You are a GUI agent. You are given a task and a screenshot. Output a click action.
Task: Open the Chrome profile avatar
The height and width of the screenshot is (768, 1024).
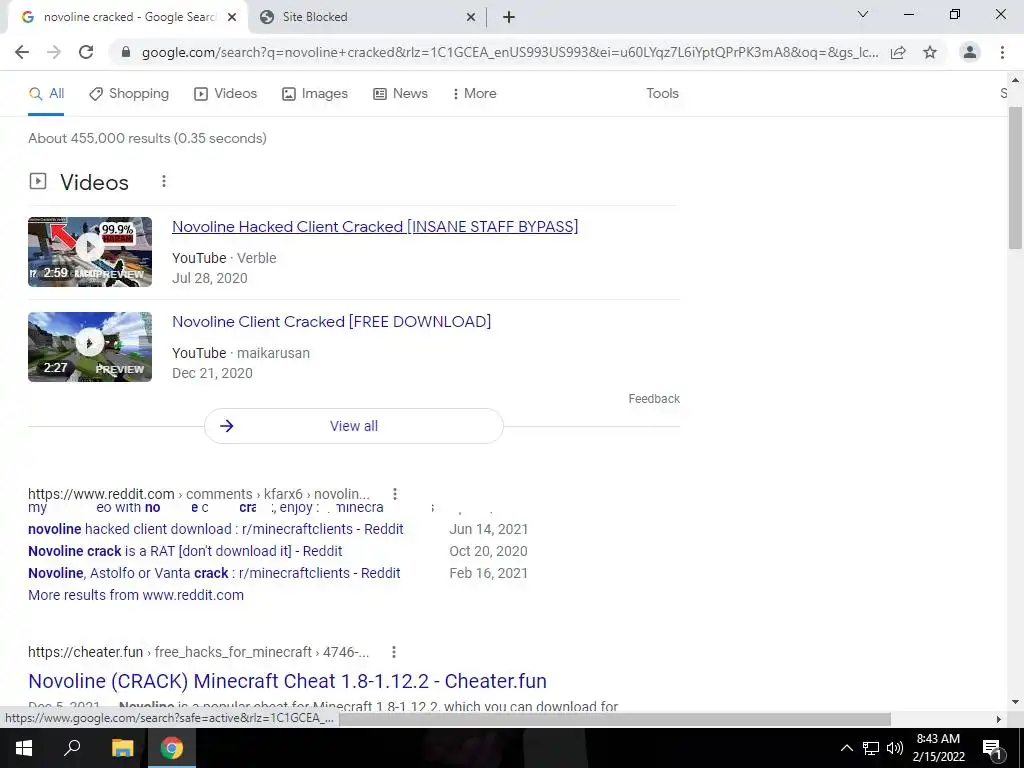[x=970, y=52]
